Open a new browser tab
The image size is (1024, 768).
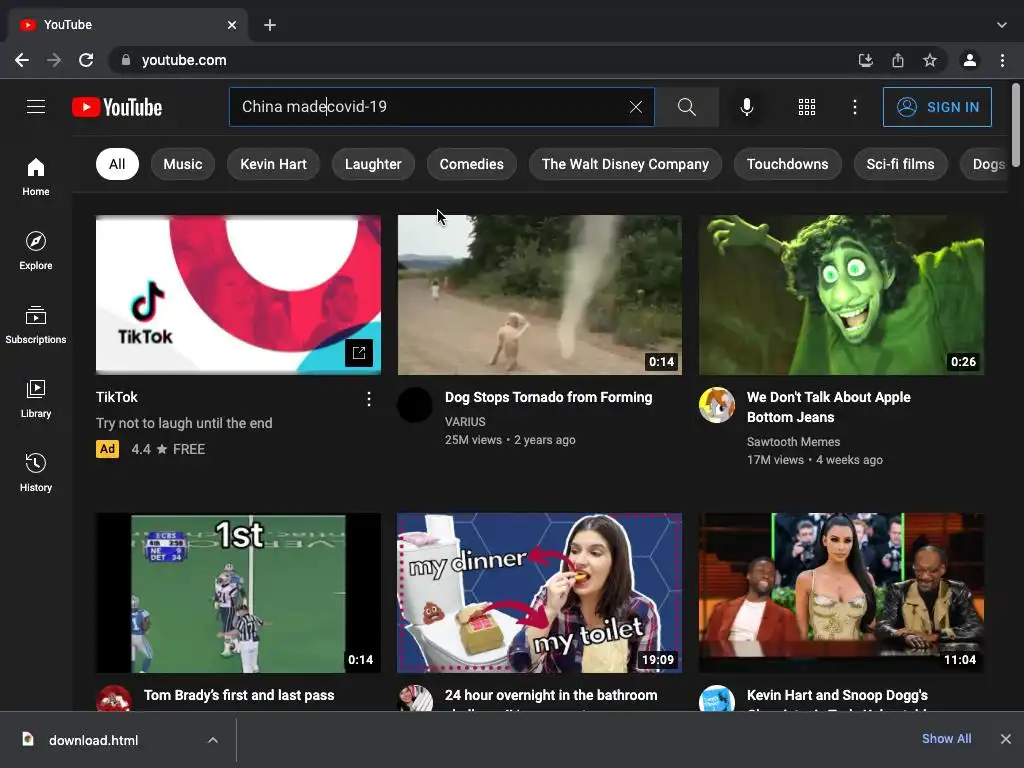pyautogui.click(x=270, y=25)
